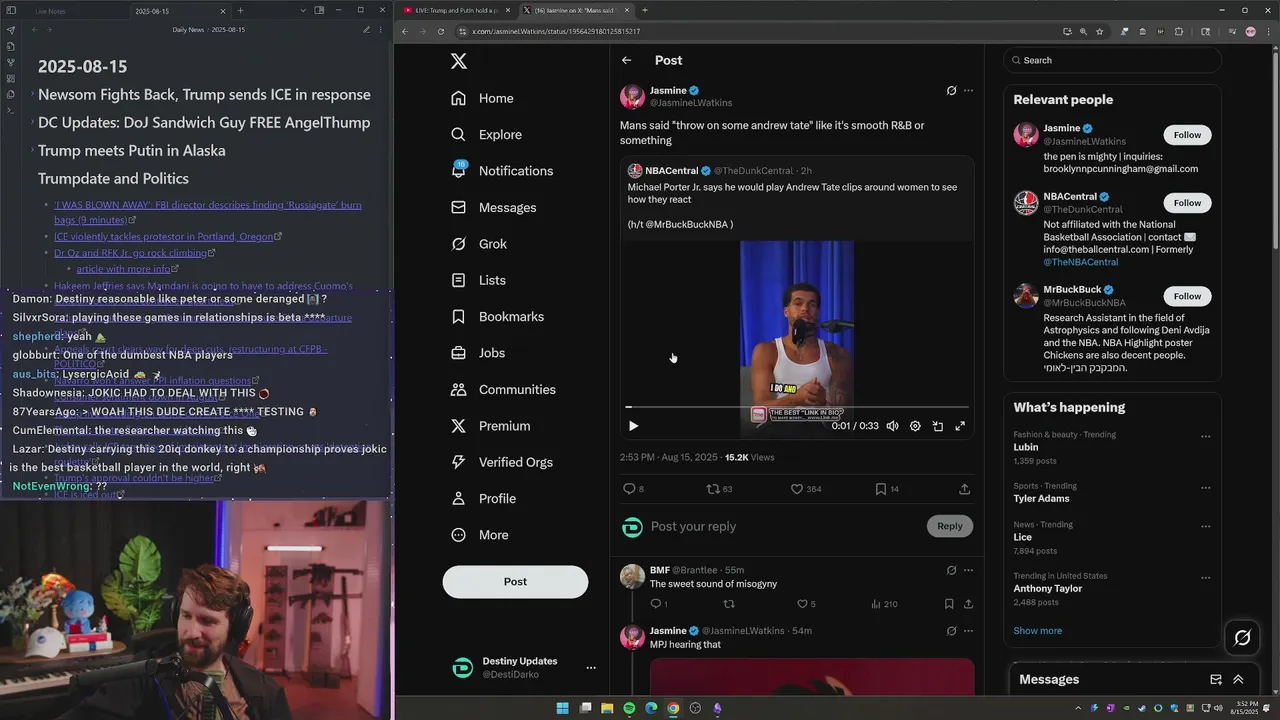This screenshot has width=1280, height=720.
Task: Open Dr Oz and RFK Jr. link
Action: click(x=130, y=253)
